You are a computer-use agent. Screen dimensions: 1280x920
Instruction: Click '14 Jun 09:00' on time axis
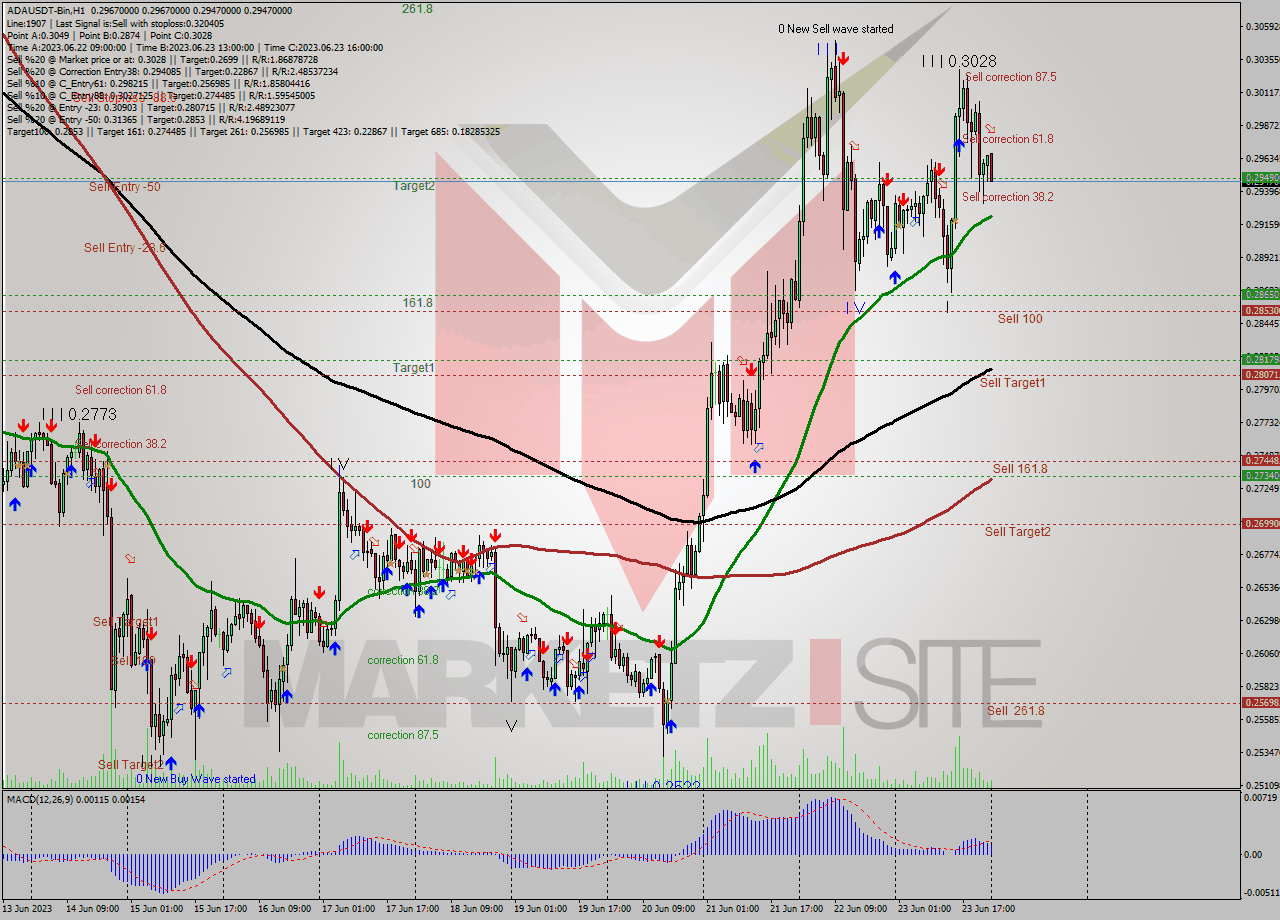coord(95,909)
